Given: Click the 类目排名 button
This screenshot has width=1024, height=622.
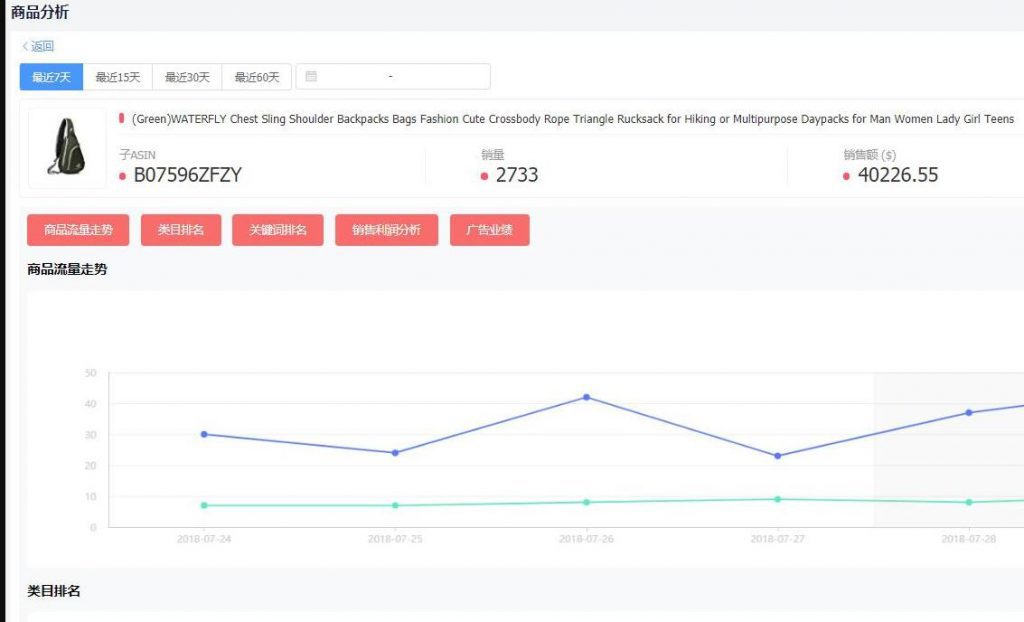Looking at the screenshot, I should click(x=181, y=230).
